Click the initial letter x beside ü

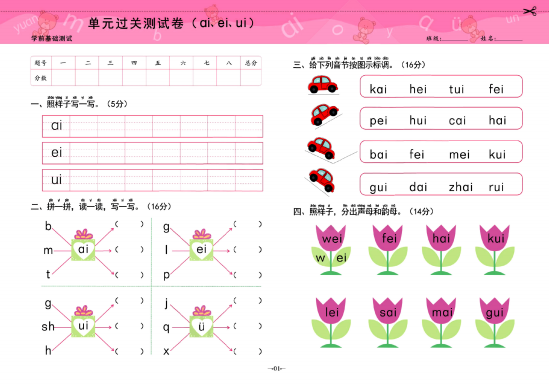[x=166, y=351]
